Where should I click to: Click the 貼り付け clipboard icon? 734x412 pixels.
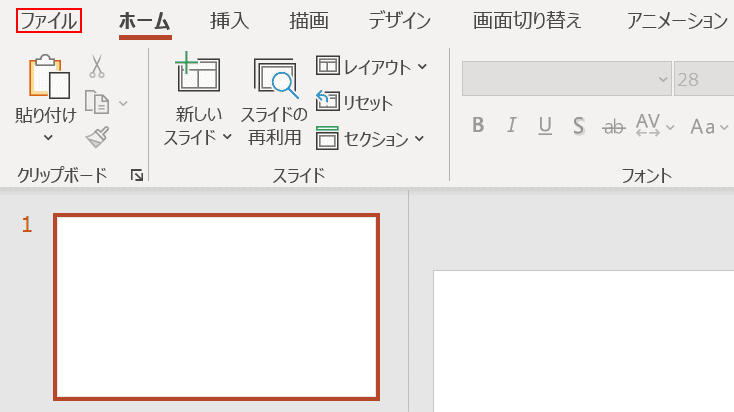tap(49, 77)
